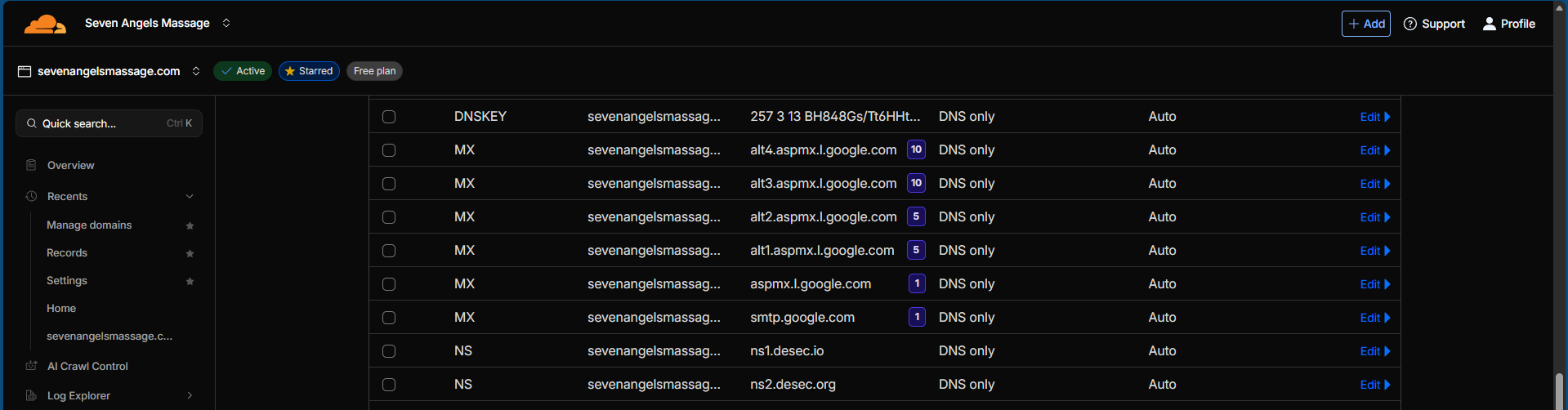Tick the ns1.desec.io NS record checkbox
1568x410 pixels.
(389, 351)
